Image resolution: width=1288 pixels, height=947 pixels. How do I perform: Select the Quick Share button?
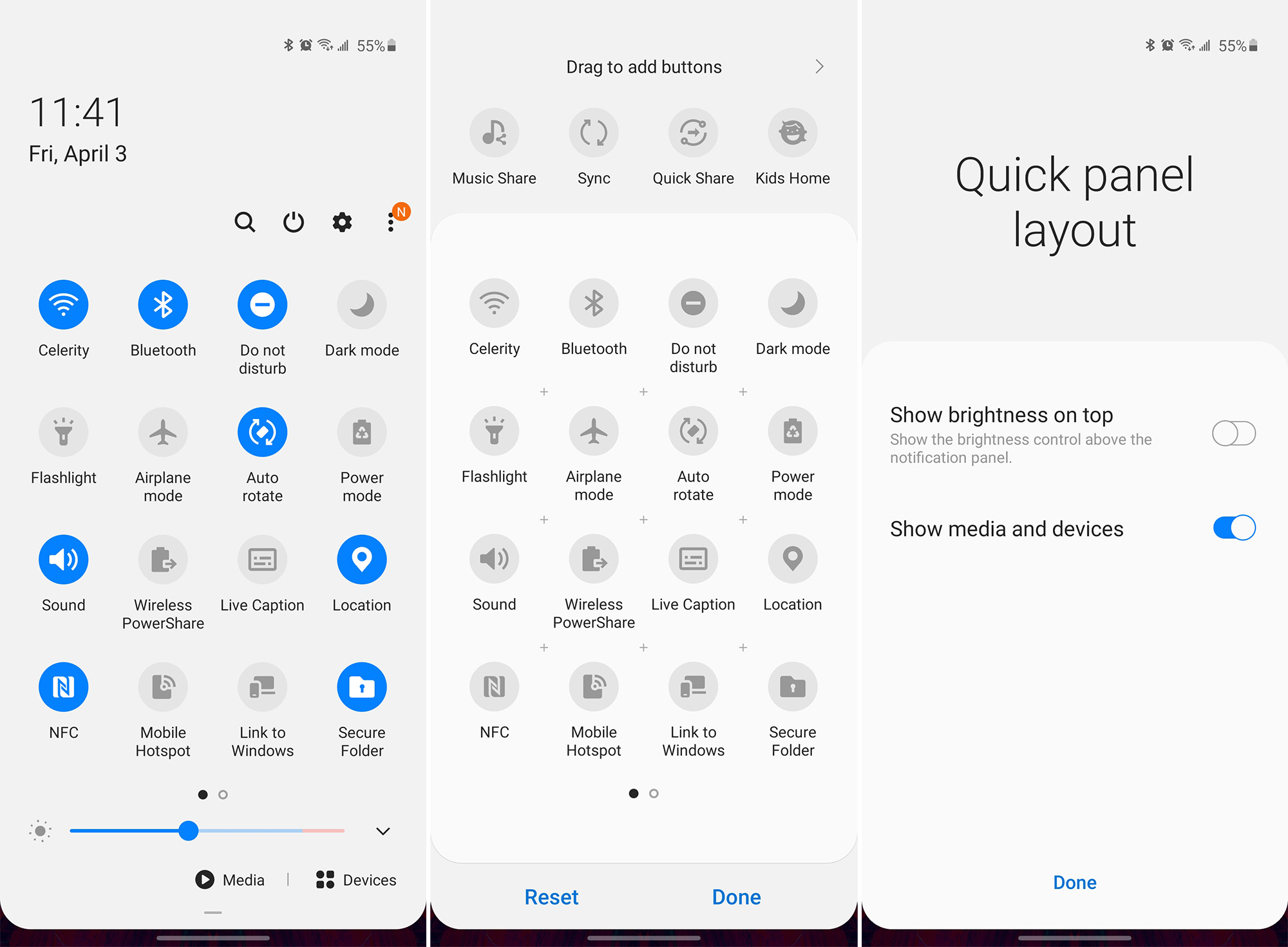coord(694,133)
